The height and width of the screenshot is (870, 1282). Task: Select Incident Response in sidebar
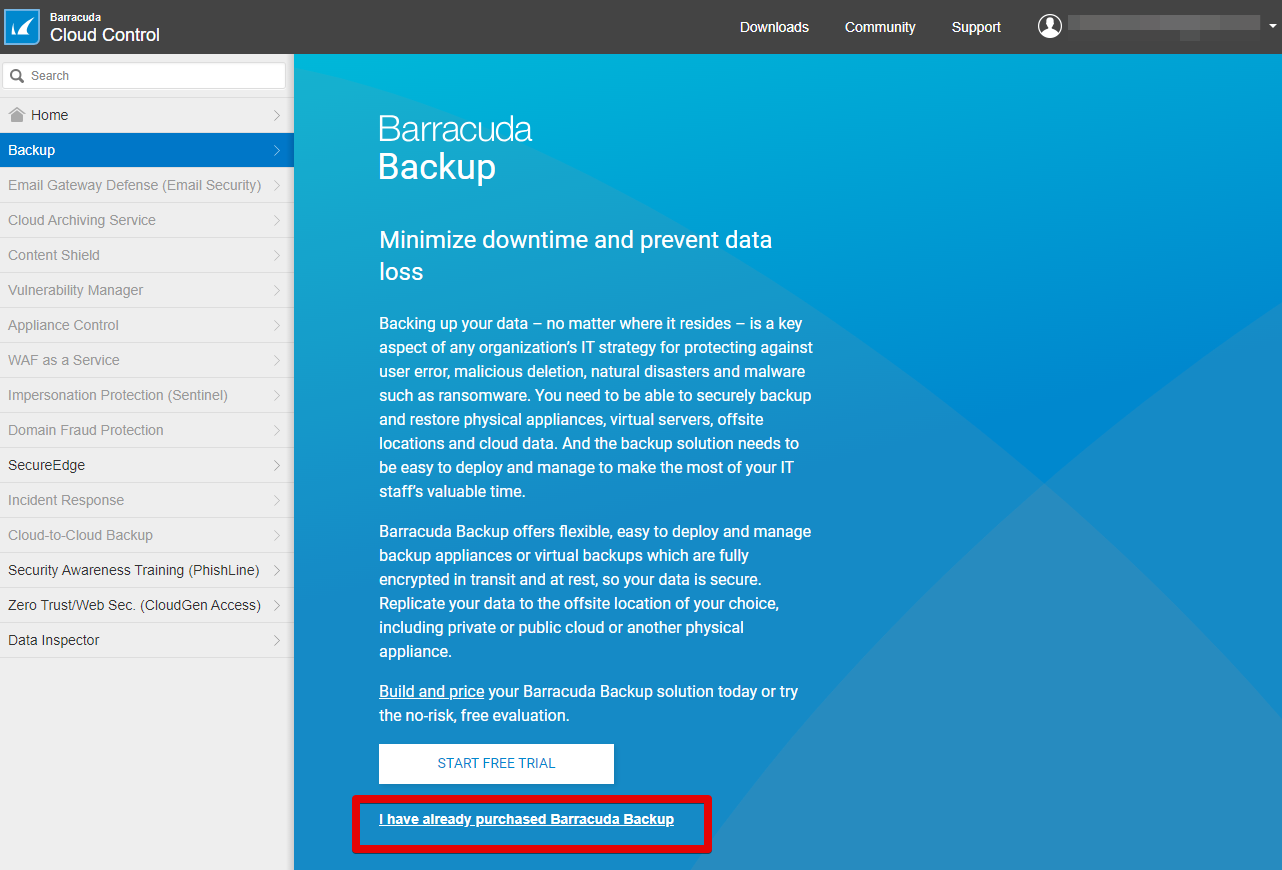click(x=147, y=500)
